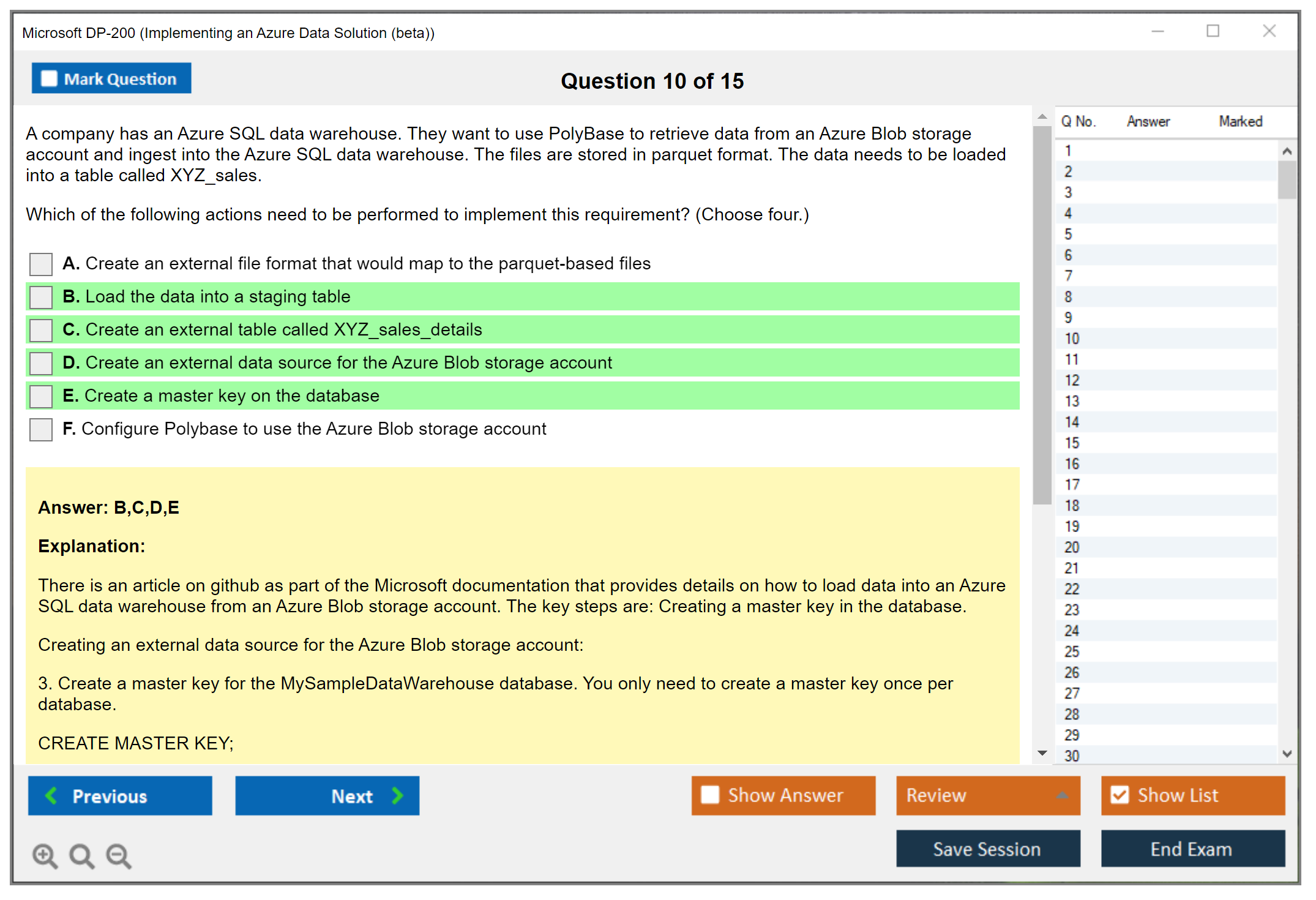Click the green left arrow on Previous

[51, 795]
